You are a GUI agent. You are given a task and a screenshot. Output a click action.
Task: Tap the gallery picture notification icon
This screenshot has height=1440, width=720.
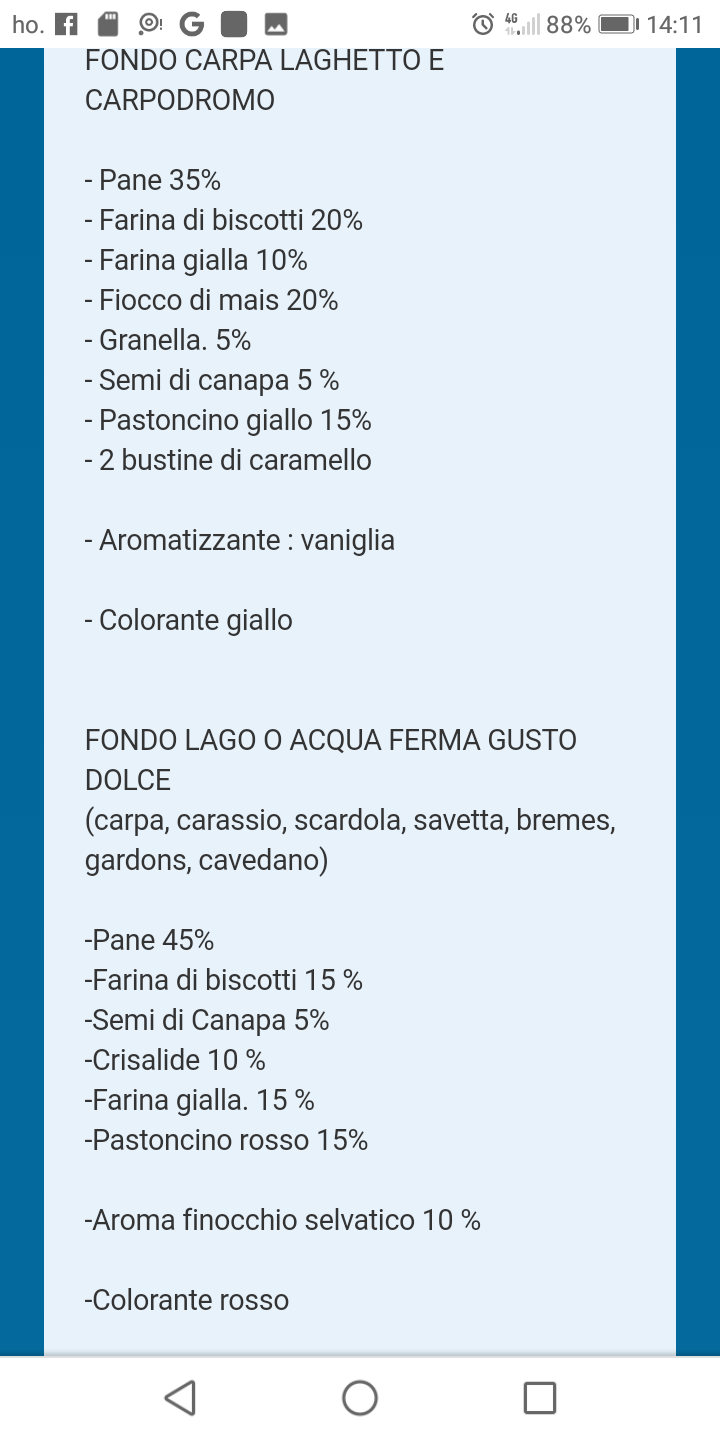[276, 24]
